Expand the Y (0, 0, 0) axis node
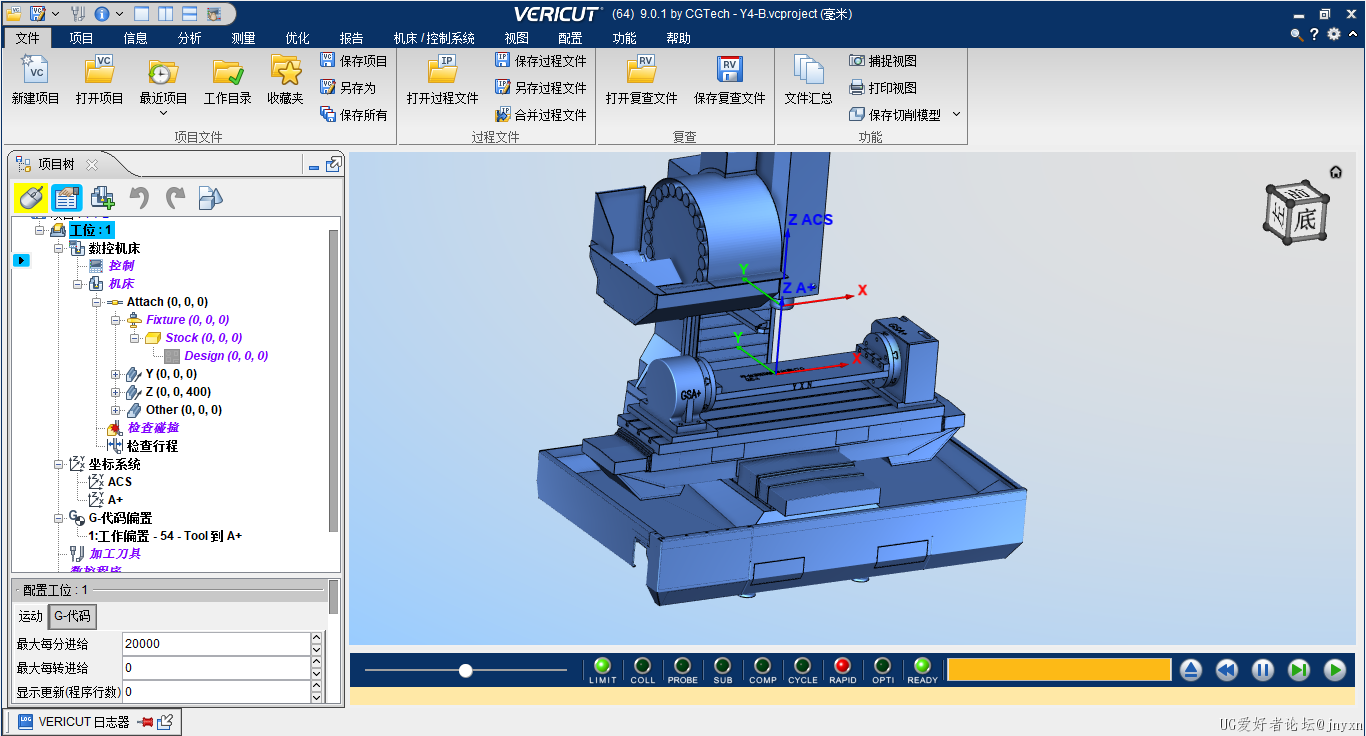The width and height of the screenshot is (1366, 736). (116, 374)
